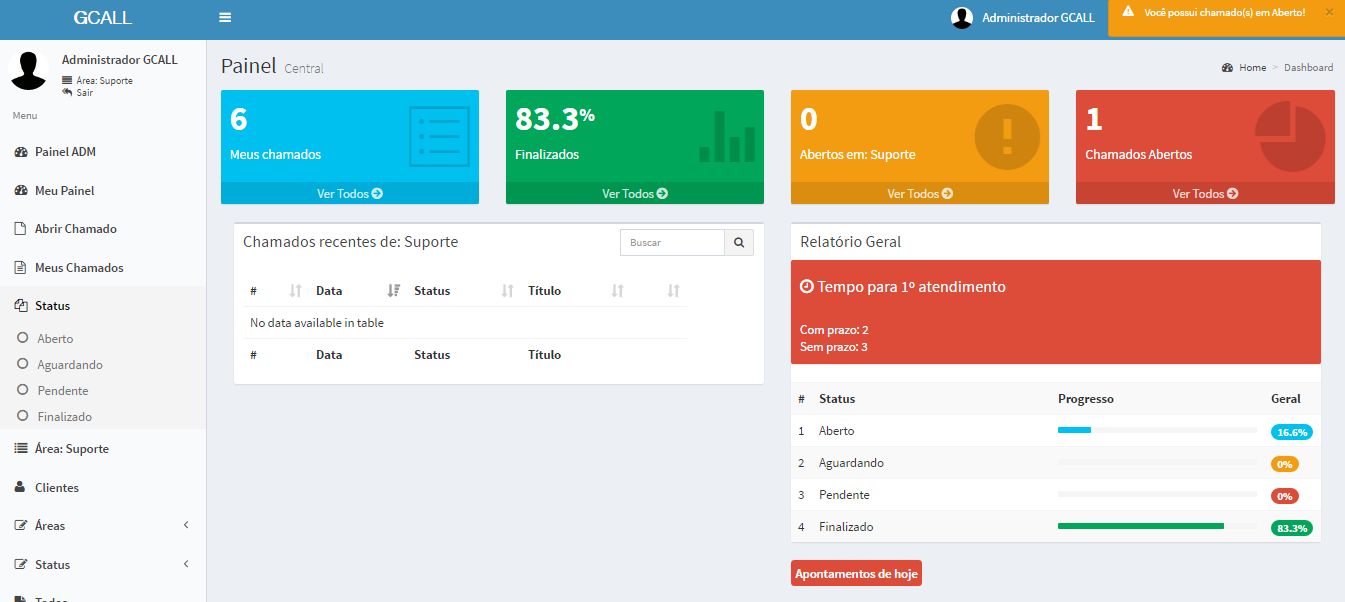This screenshot has width=1345, height=602.
Task: Click the Home dashboard breadcrumb icon
Action: pos(1227,68)
